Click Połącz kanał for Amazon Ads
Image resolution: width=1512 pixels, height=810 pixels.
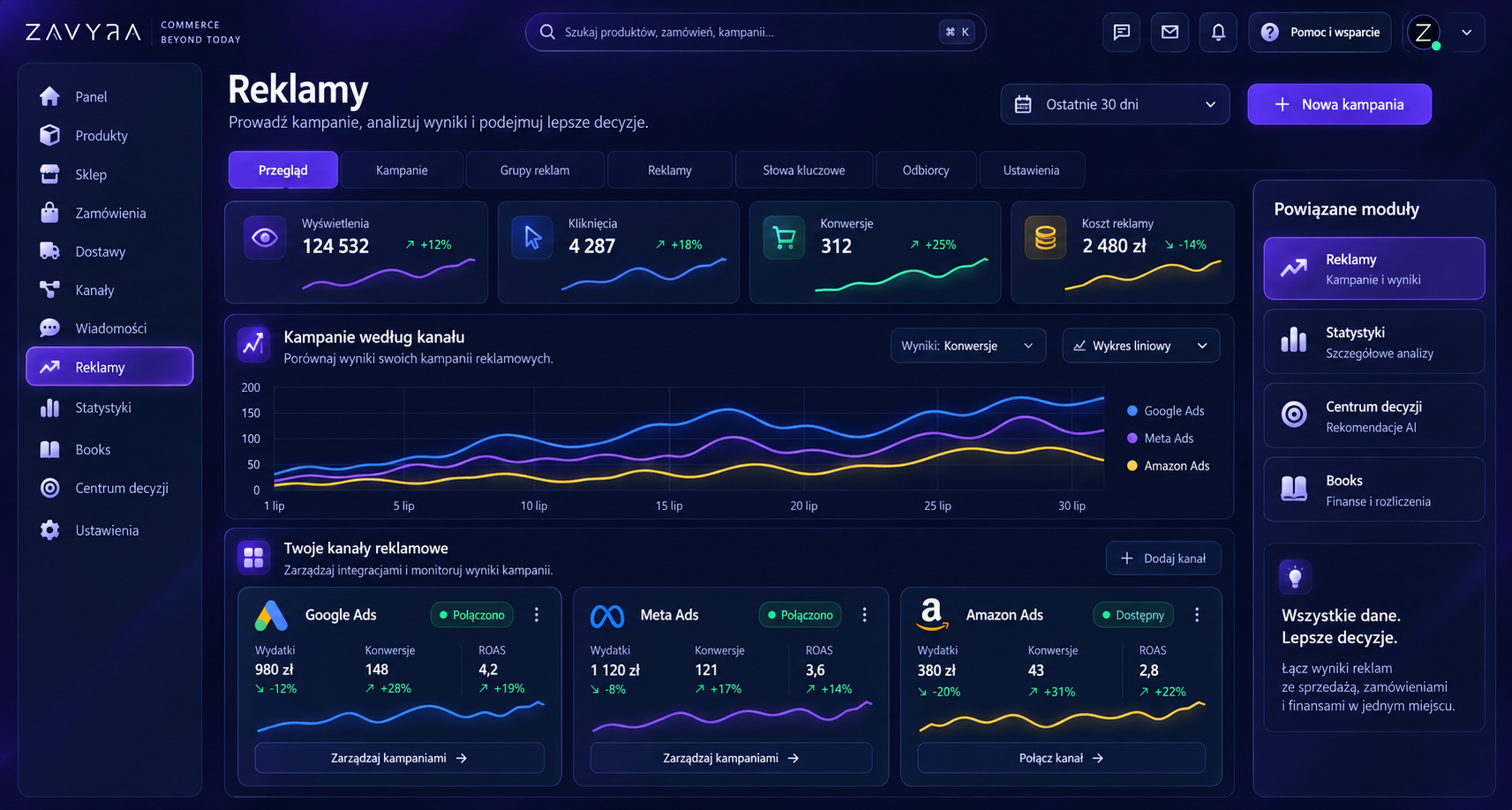click(x=1061, y=758)
